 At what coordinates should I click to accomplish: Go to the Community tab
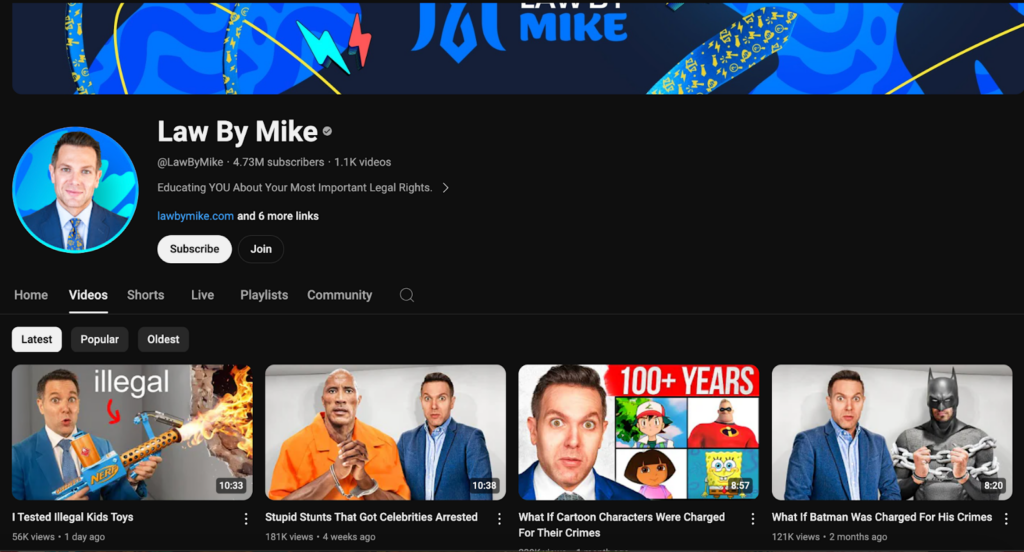pyautogui.click(x=339, y=295)
